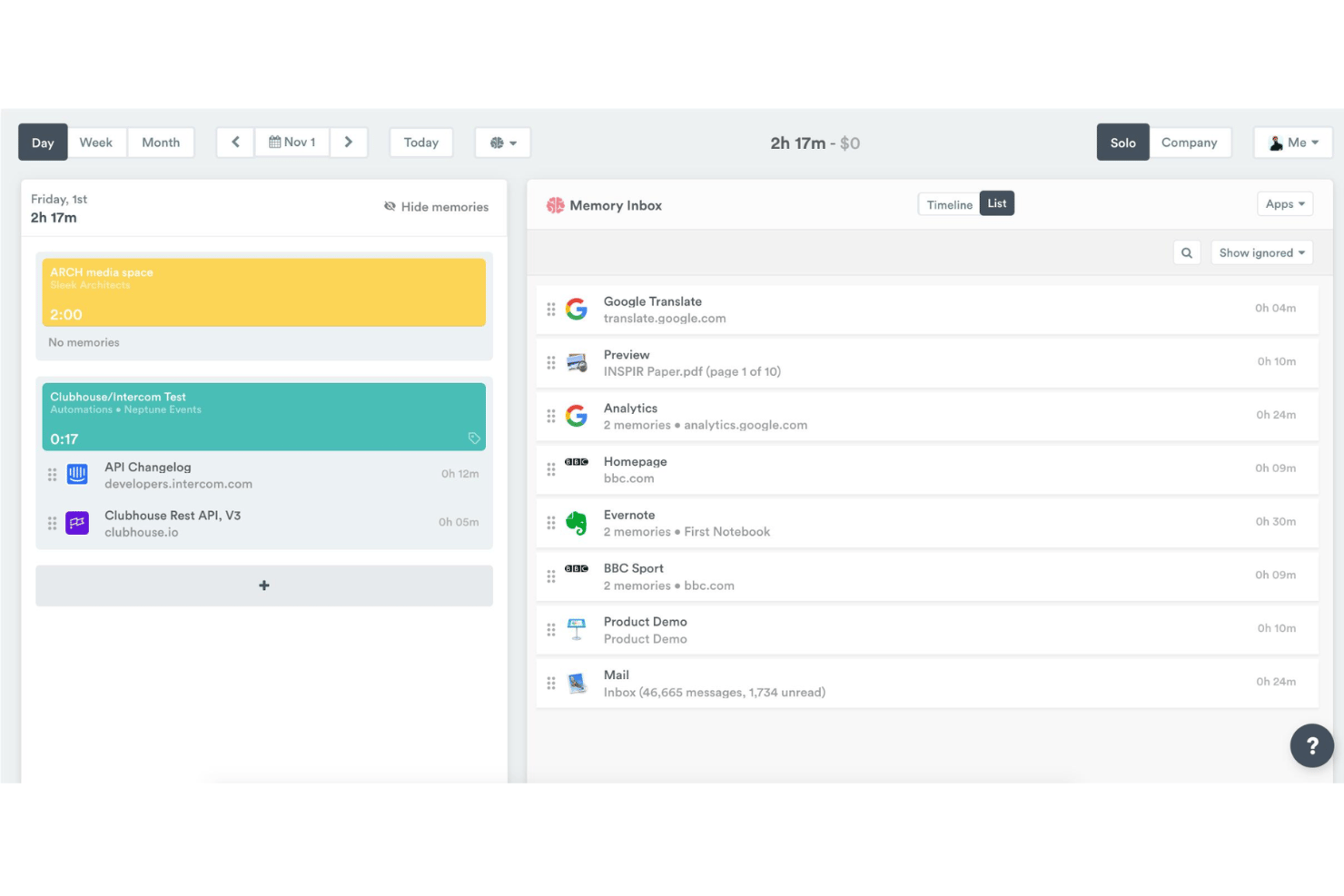This screenshot has height=896, width=1344.
Task: Grab drag handle of Evernote row
Action: (x=551, y=523)
